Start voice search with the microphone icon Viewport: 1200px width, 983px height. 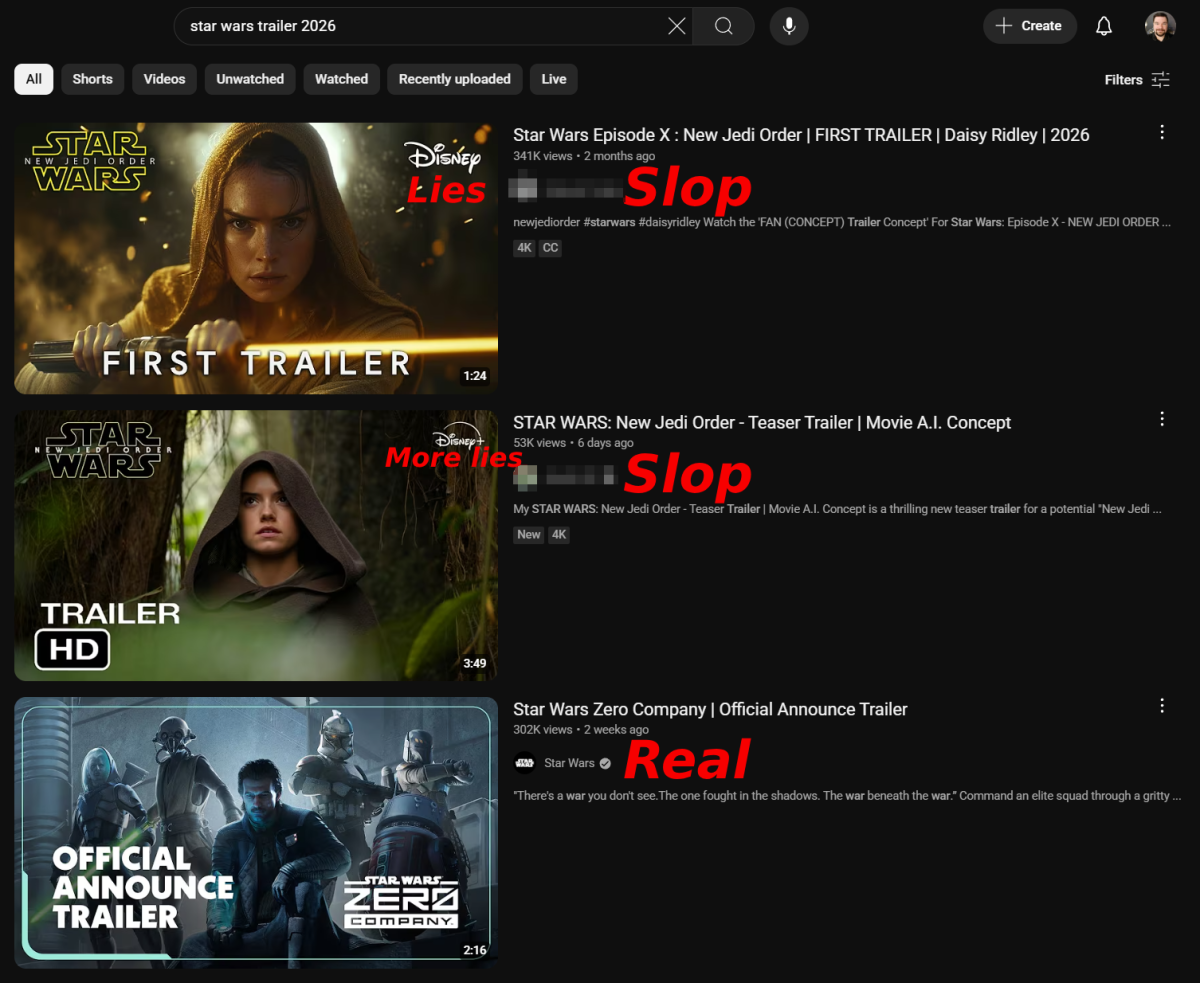(x=789, y=26)
